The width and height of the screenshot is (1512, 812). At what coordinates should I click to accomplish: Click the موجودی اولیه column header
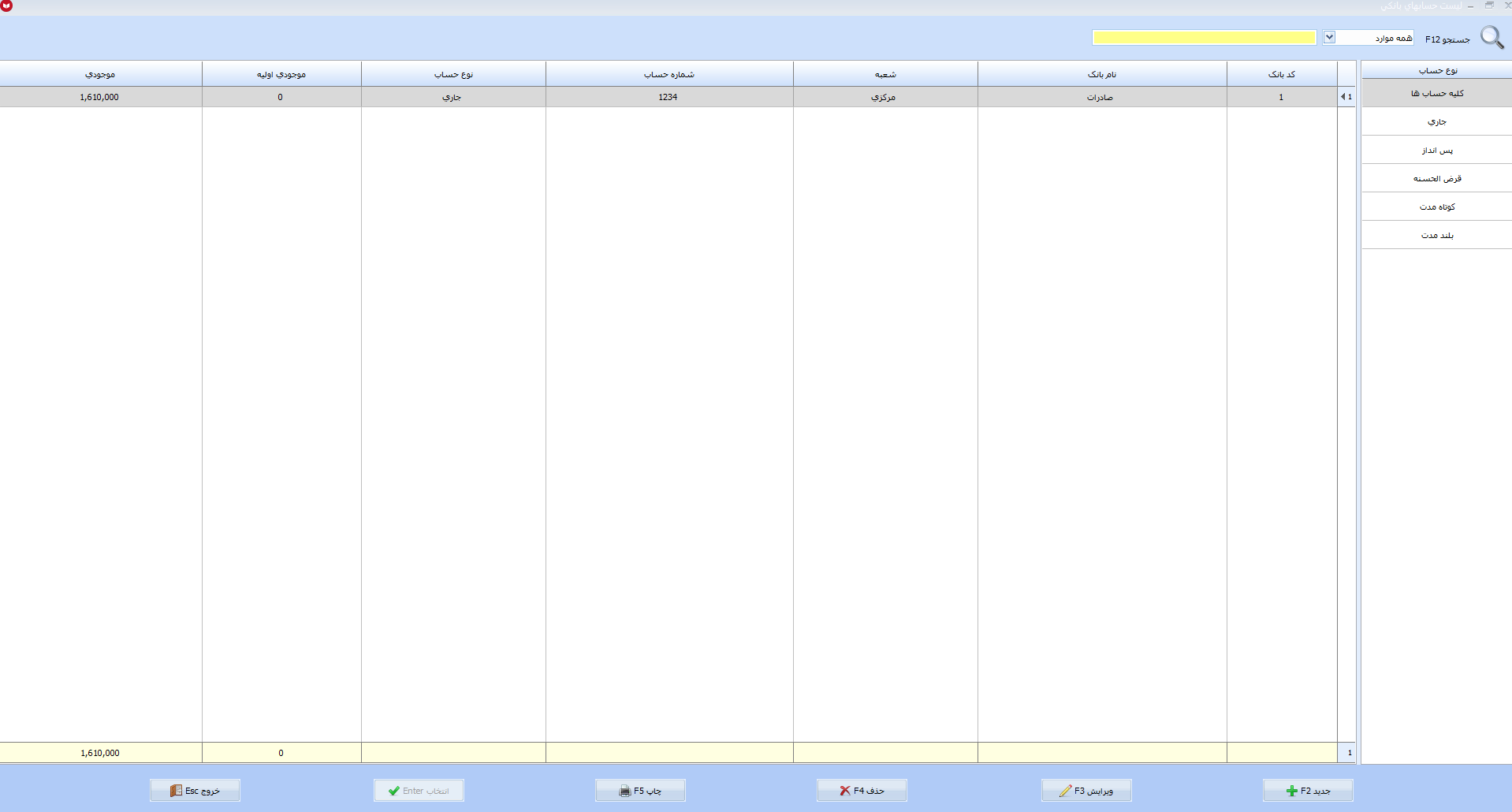coord(281,74)
